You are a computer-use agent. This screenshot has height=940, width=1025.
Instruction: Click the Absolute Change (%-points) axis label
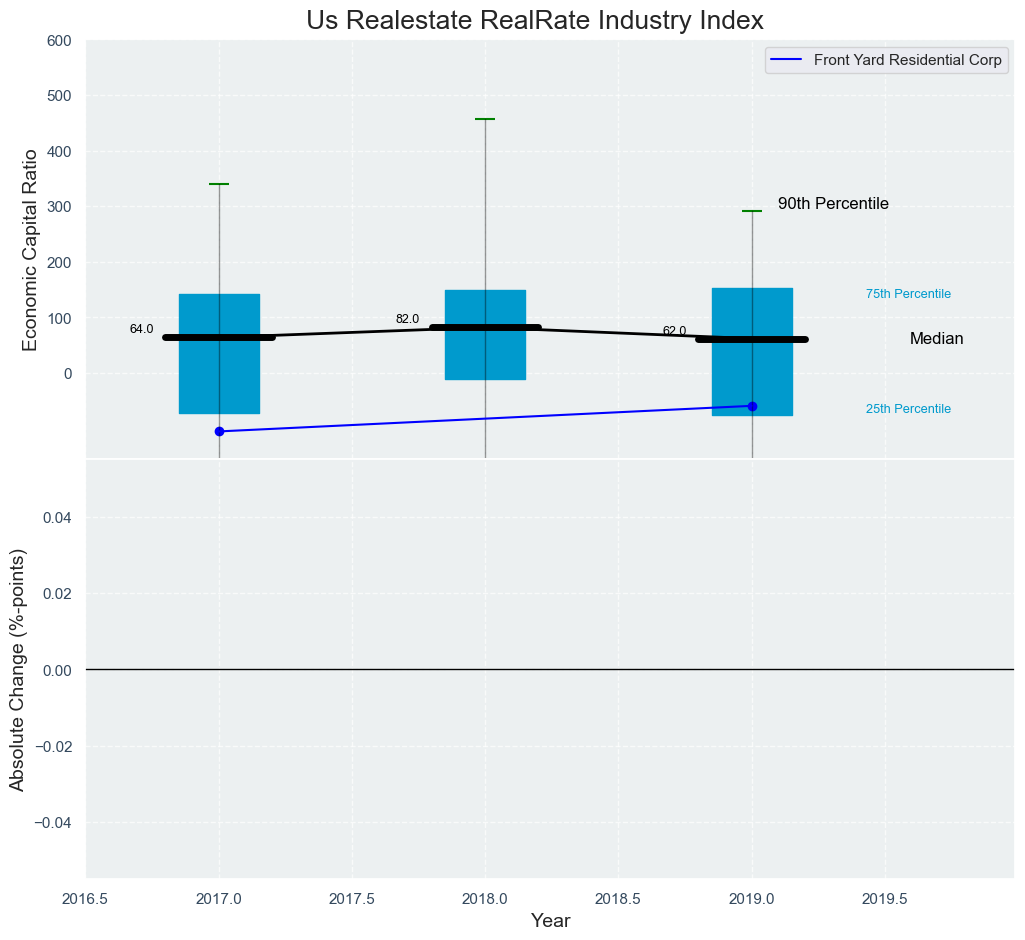[x=17, y=669]
